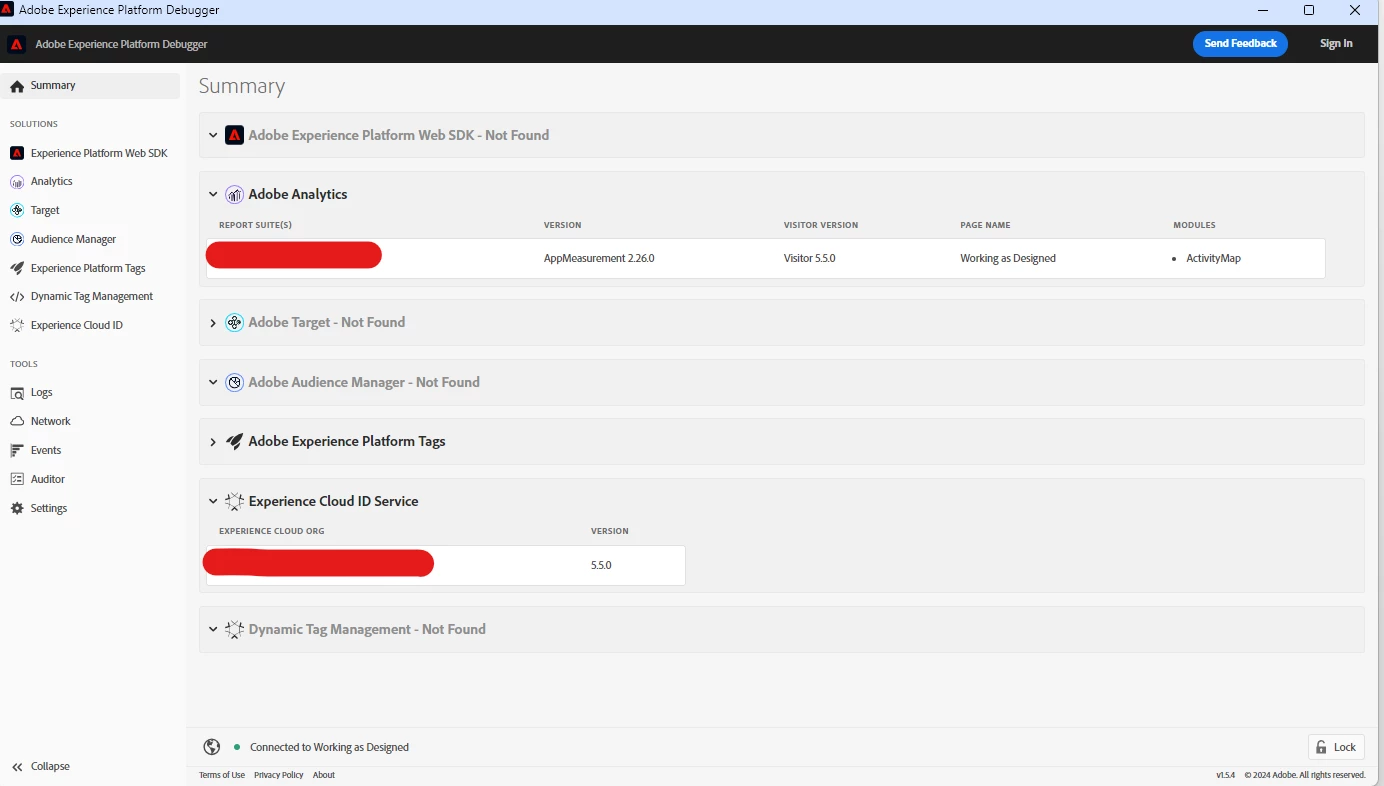Image resolution: width=1384 pixels, height=786 pixels.
Task: Click the Experience Platform Tags section rocket icon
Action: 234,441
